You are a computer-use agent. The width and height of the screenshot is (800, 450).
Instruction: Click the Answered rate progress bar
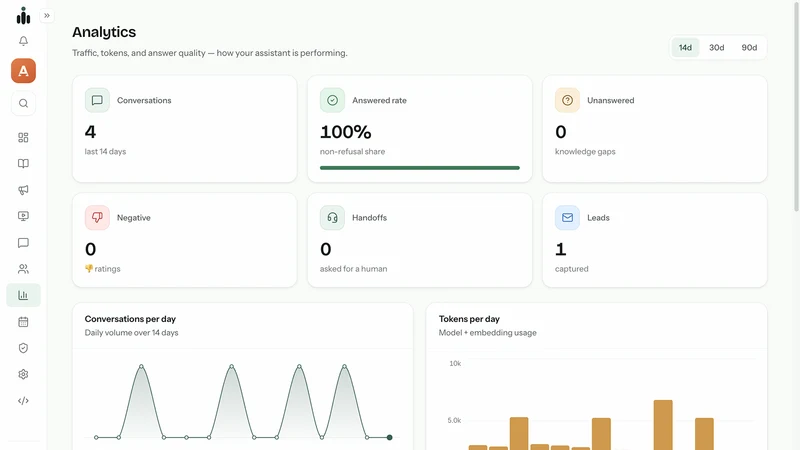pyautogui.click(x=419, y=168)
